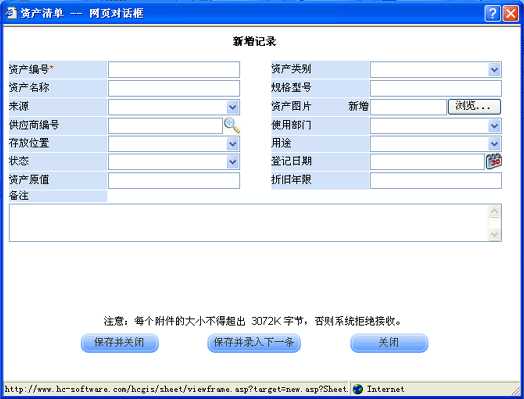Click the 供应商编号 label
The height and width of the screenshot is (399, 524).
[x=34, y=125]
